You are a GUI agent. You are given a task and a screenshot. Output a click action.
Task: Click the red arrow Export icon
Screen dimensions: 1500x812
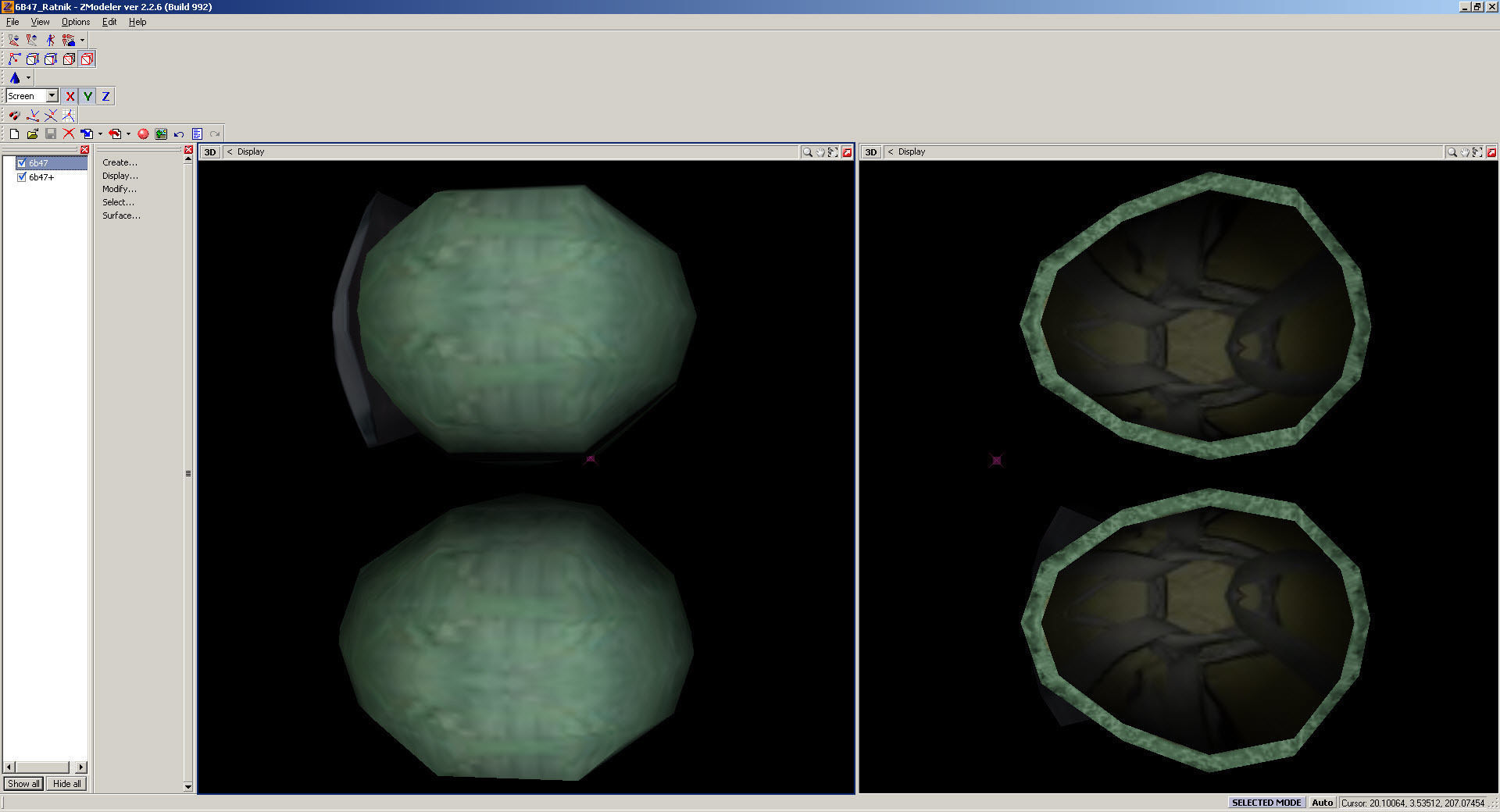pyautogui.click(x=115, y=134)
